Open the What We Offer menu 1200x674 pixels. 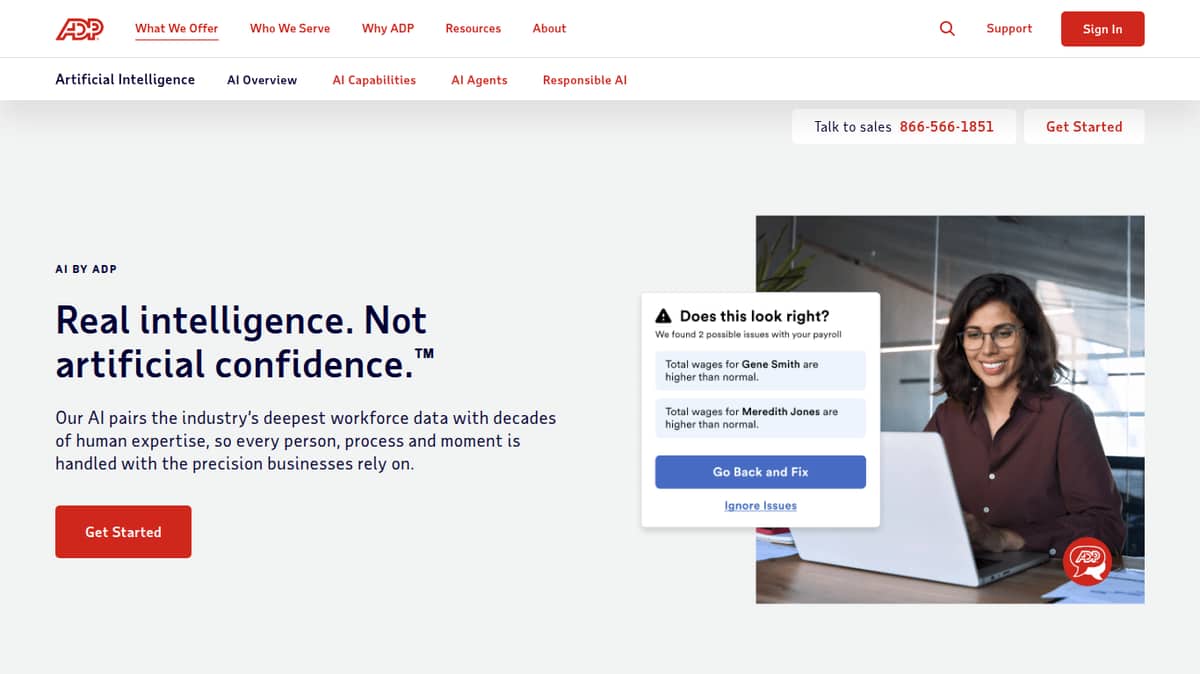pos(176,28)
